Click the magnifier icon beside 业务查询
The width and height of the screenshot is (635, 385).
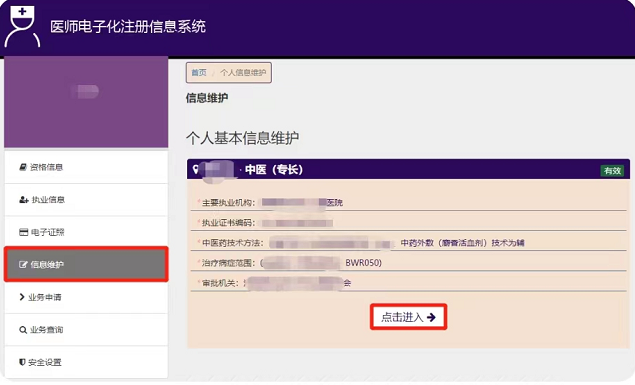tap(23, 330)
